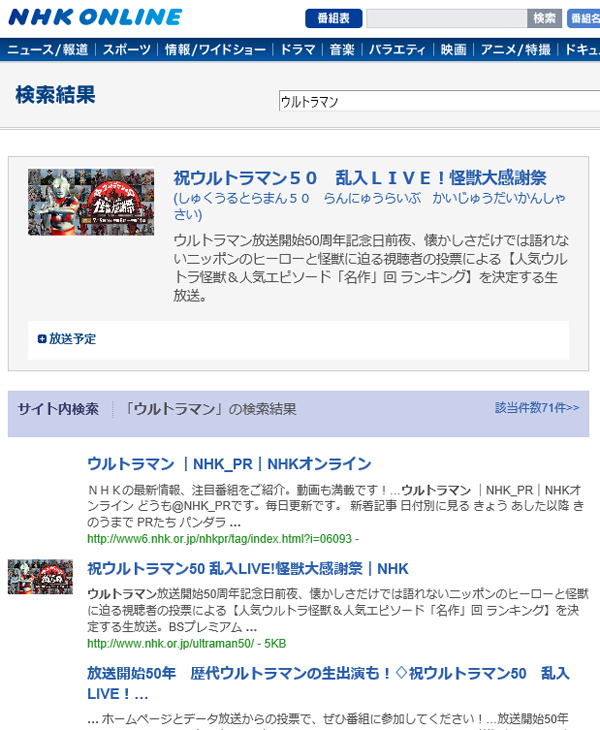Click the 「ウルトラマン」の検索結果 heading text

[210, 409]
